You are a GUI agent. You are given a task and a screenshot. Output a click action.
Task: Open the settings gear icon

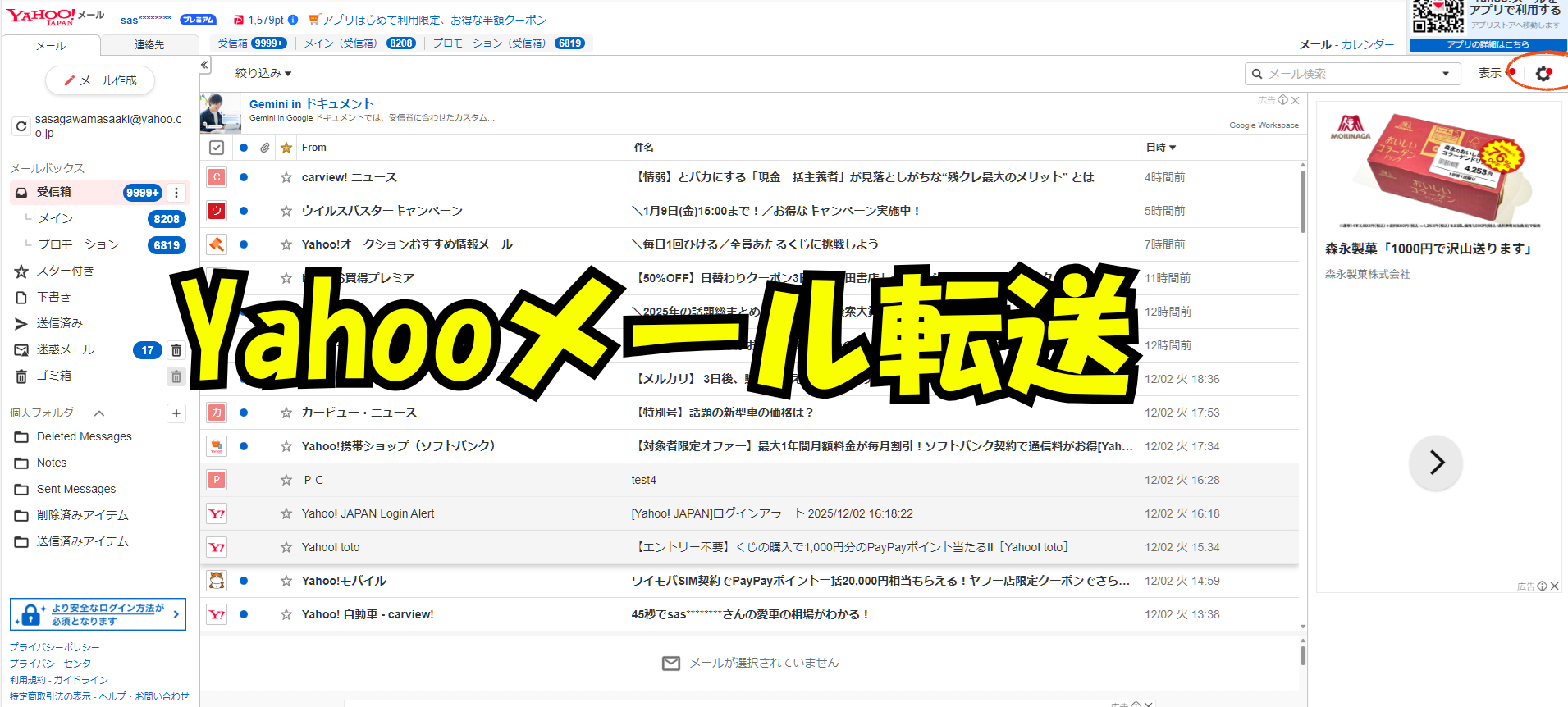pos(1543,74)
